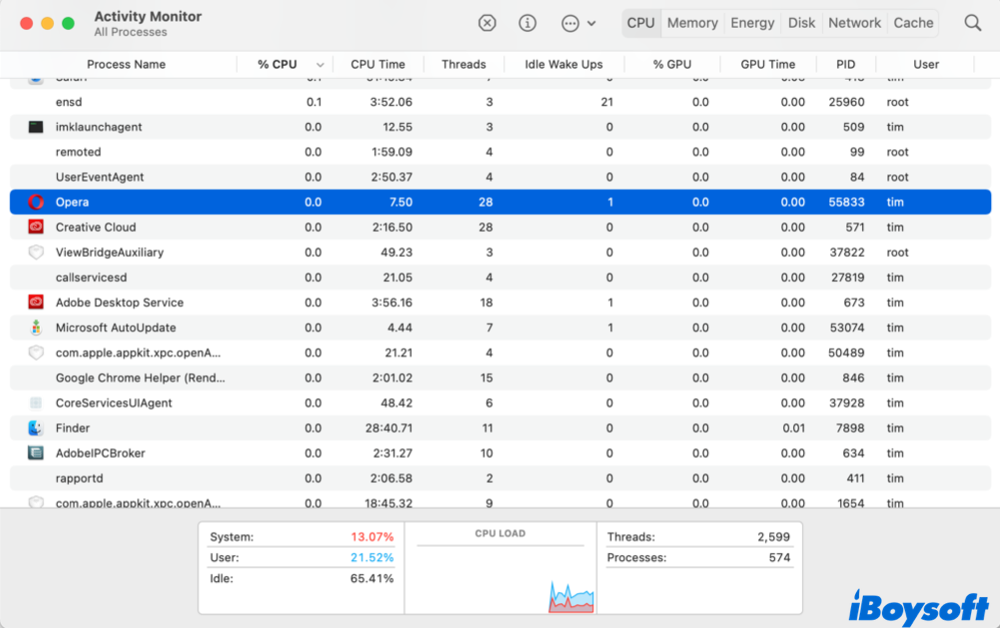Switch to the Memory tab

click(x=692, y=23)
